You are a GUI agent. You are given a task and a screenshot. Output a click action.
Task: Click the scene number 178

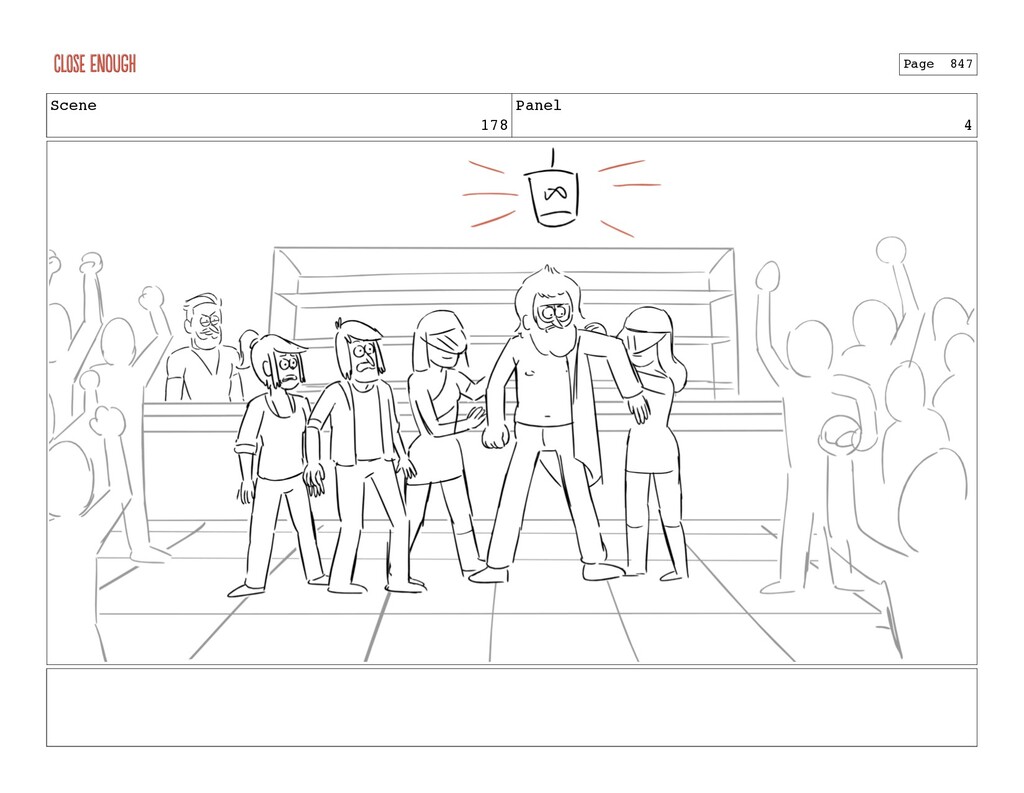click(494, 125)
